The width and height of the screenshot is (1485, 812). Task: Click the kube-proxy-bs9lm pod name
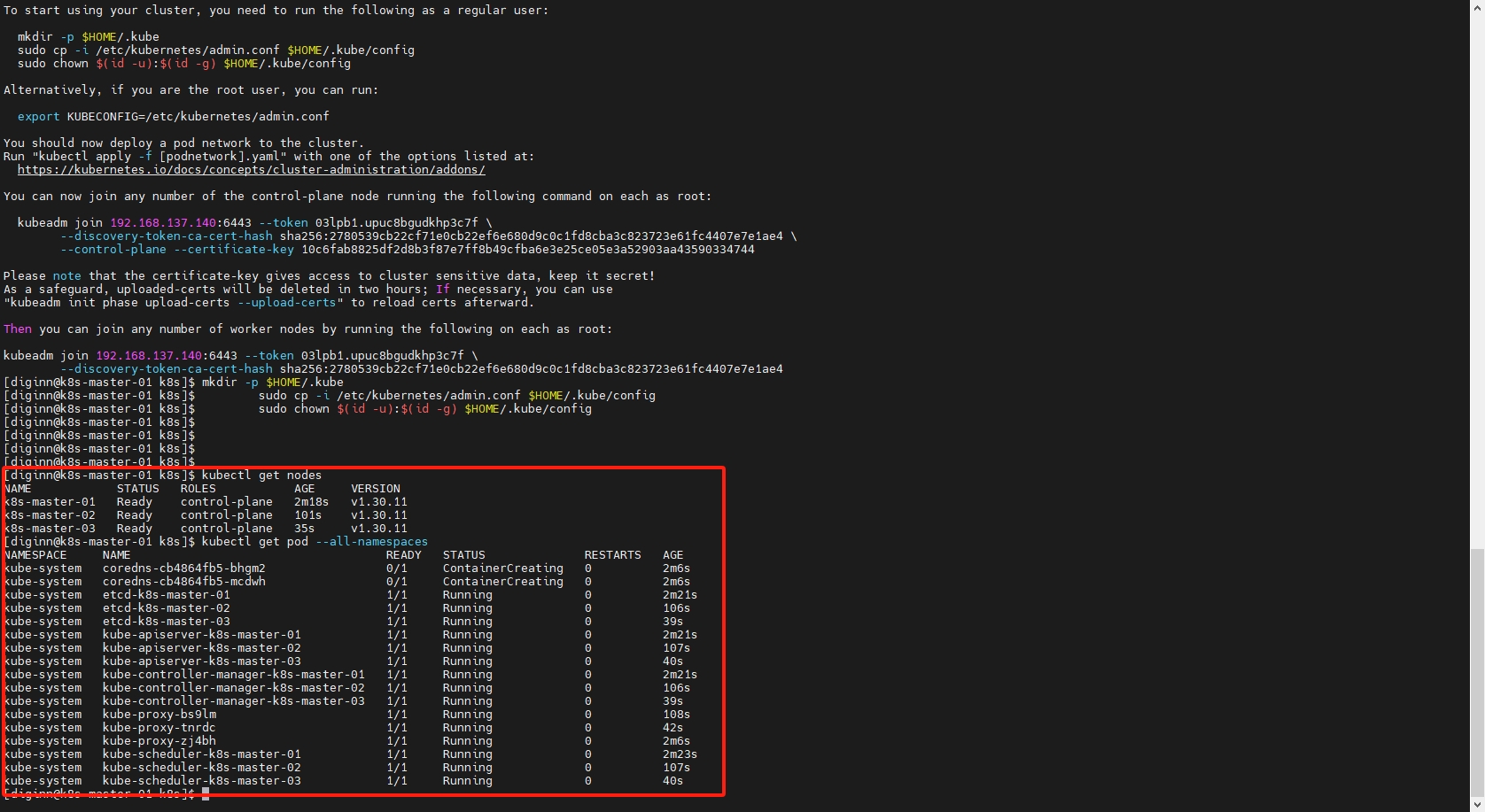coord(159,715)
